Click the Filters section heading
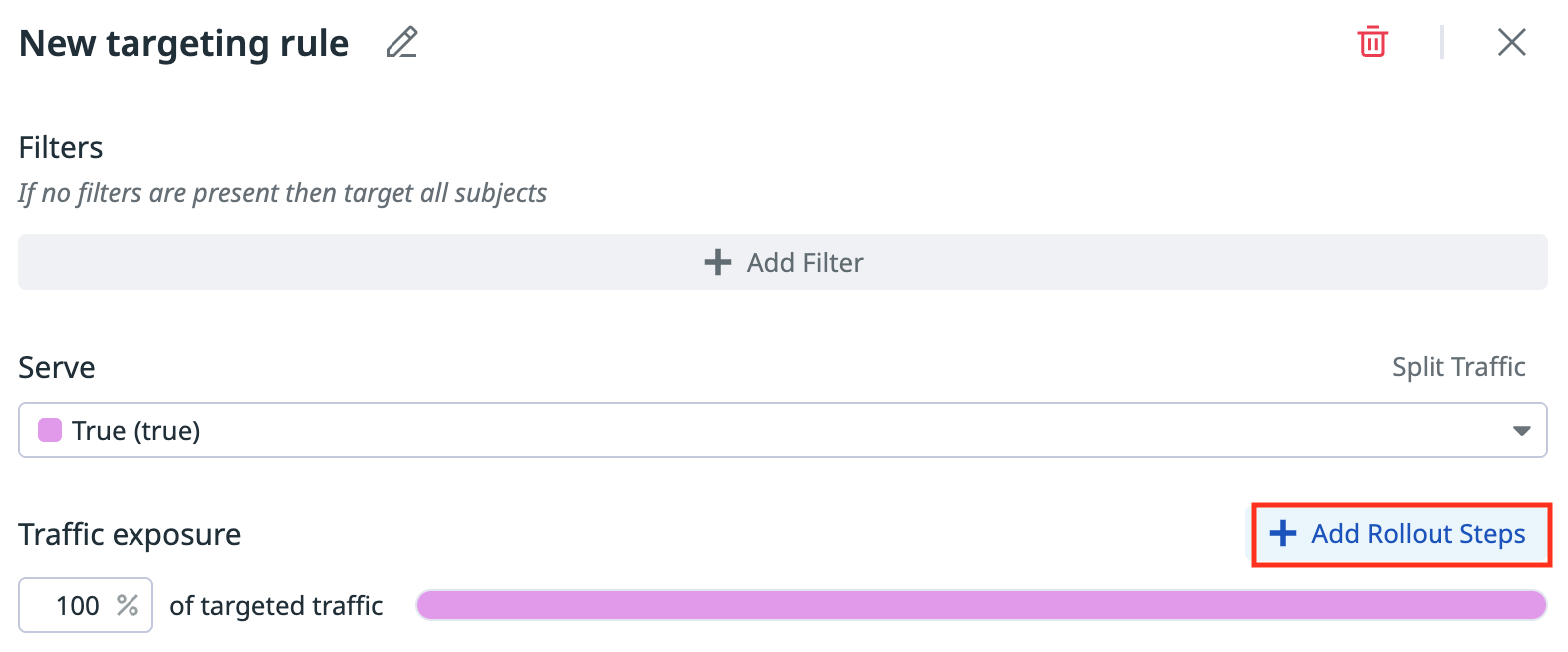The image size is (1568, 652). pos(61,148)
